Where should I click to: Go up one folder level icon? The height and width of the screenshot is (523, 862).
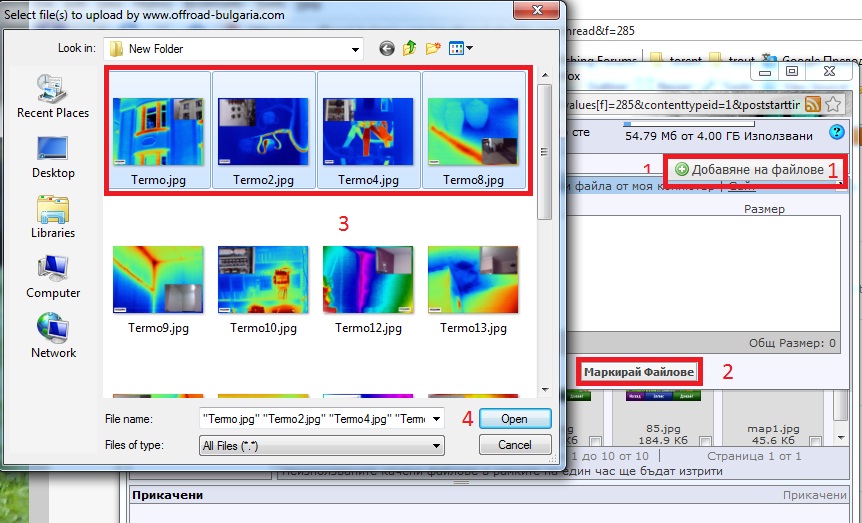tap(410, 48)
